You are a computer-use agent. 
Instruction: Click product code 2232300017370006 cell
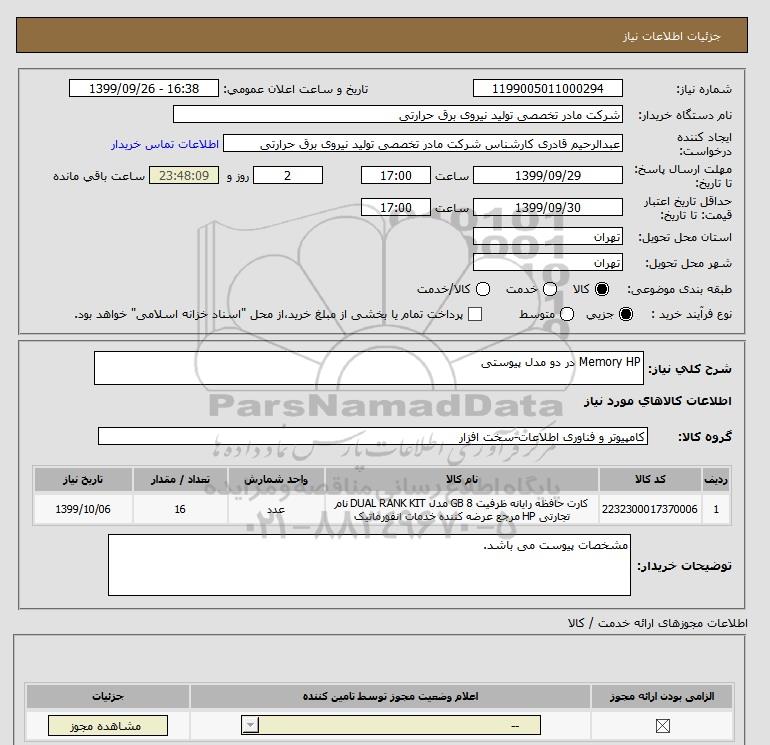point(650,509)
